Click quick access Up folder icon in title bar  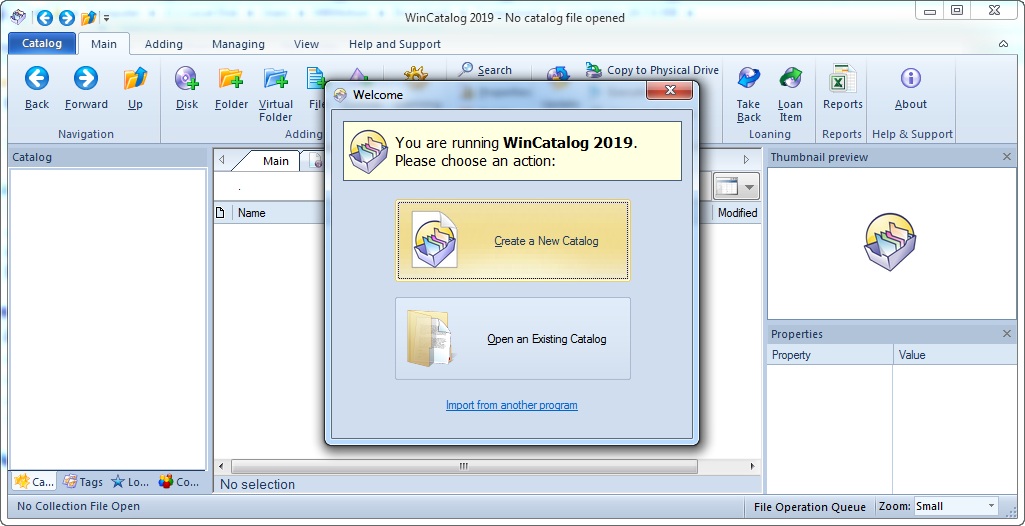click(x=88, y=18)
